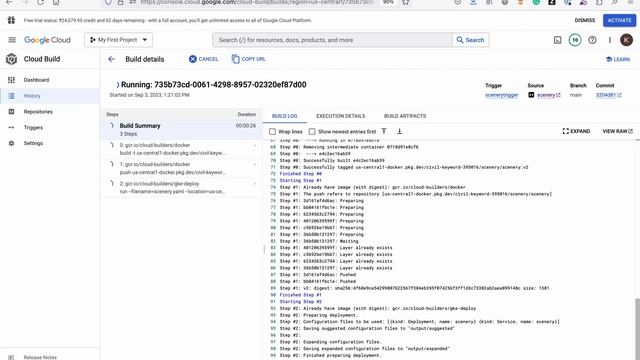Viewport: 640px width, 360px height.
Task: Open the Learn panel link
Action: (618, 59)
